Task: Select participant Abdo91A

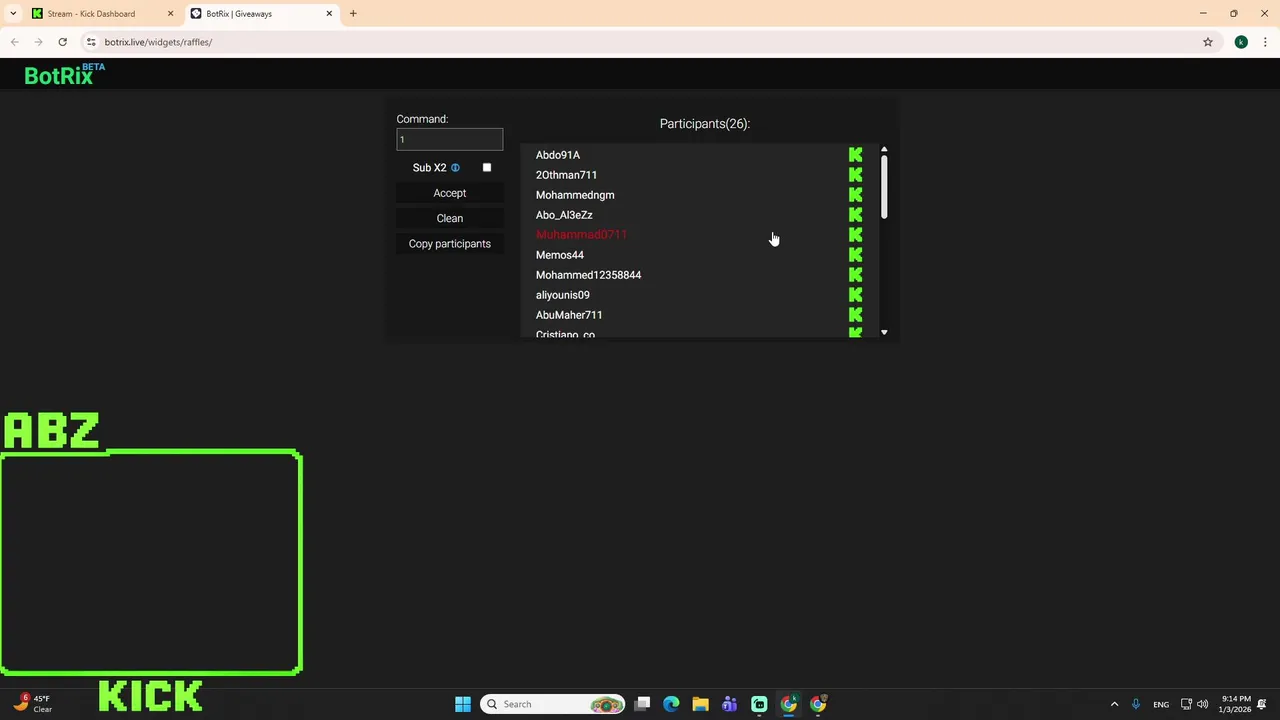Action: [558, 155]
